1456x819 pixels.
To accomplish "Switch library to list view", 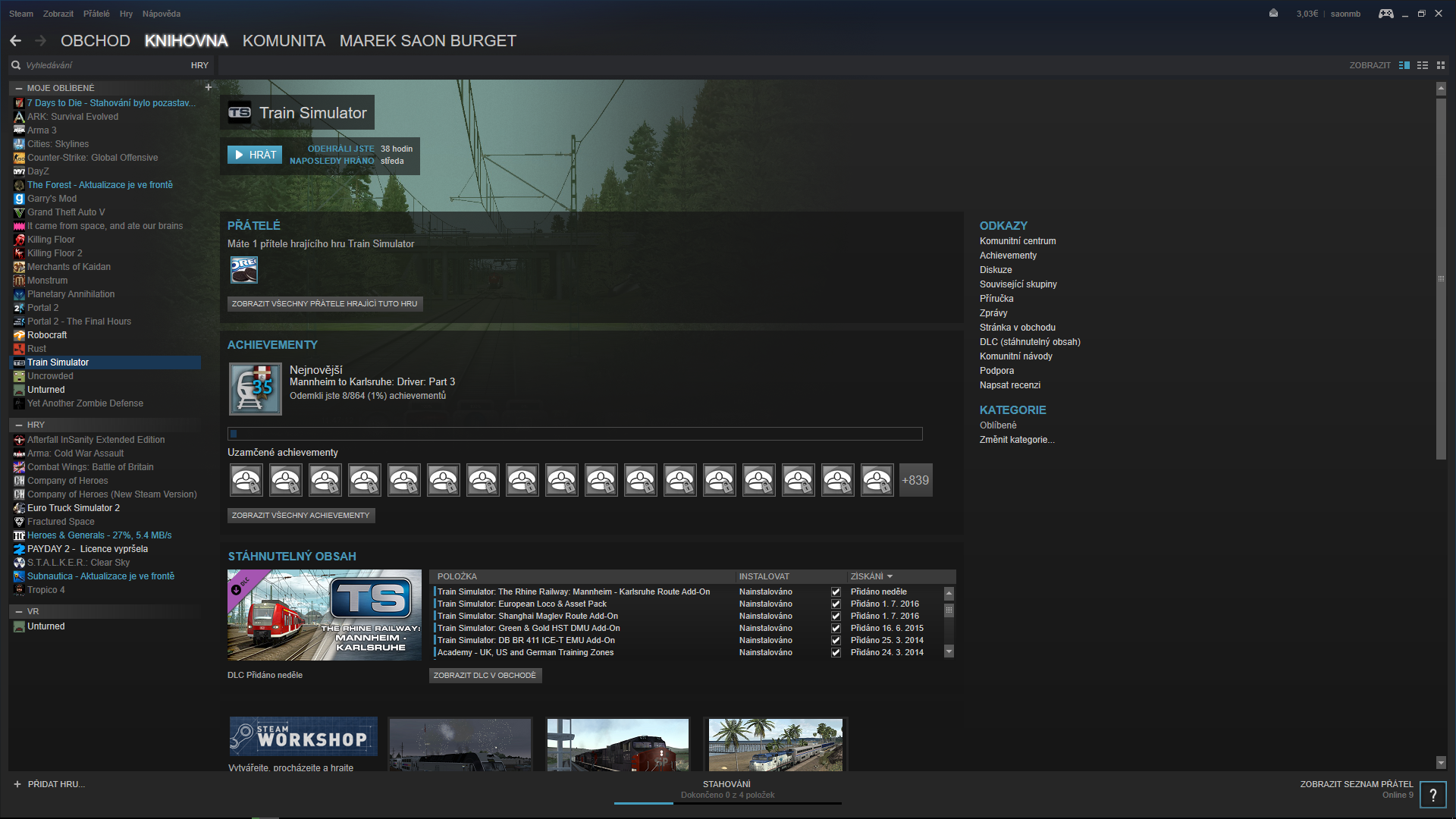I will pos(1423,65).
